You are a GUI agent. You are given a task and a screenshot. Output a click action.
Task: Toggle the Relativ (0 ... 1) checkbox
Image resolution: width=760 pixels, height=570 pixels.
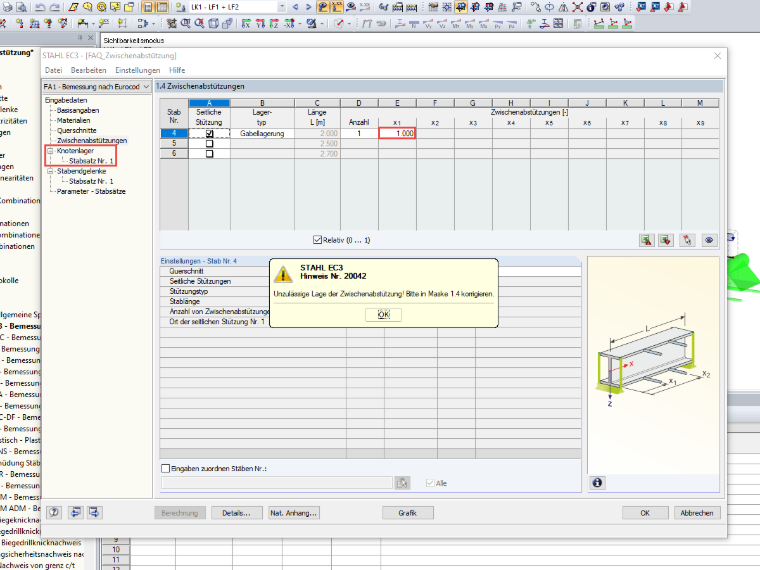pyautogui.click(x=317, y=240)
